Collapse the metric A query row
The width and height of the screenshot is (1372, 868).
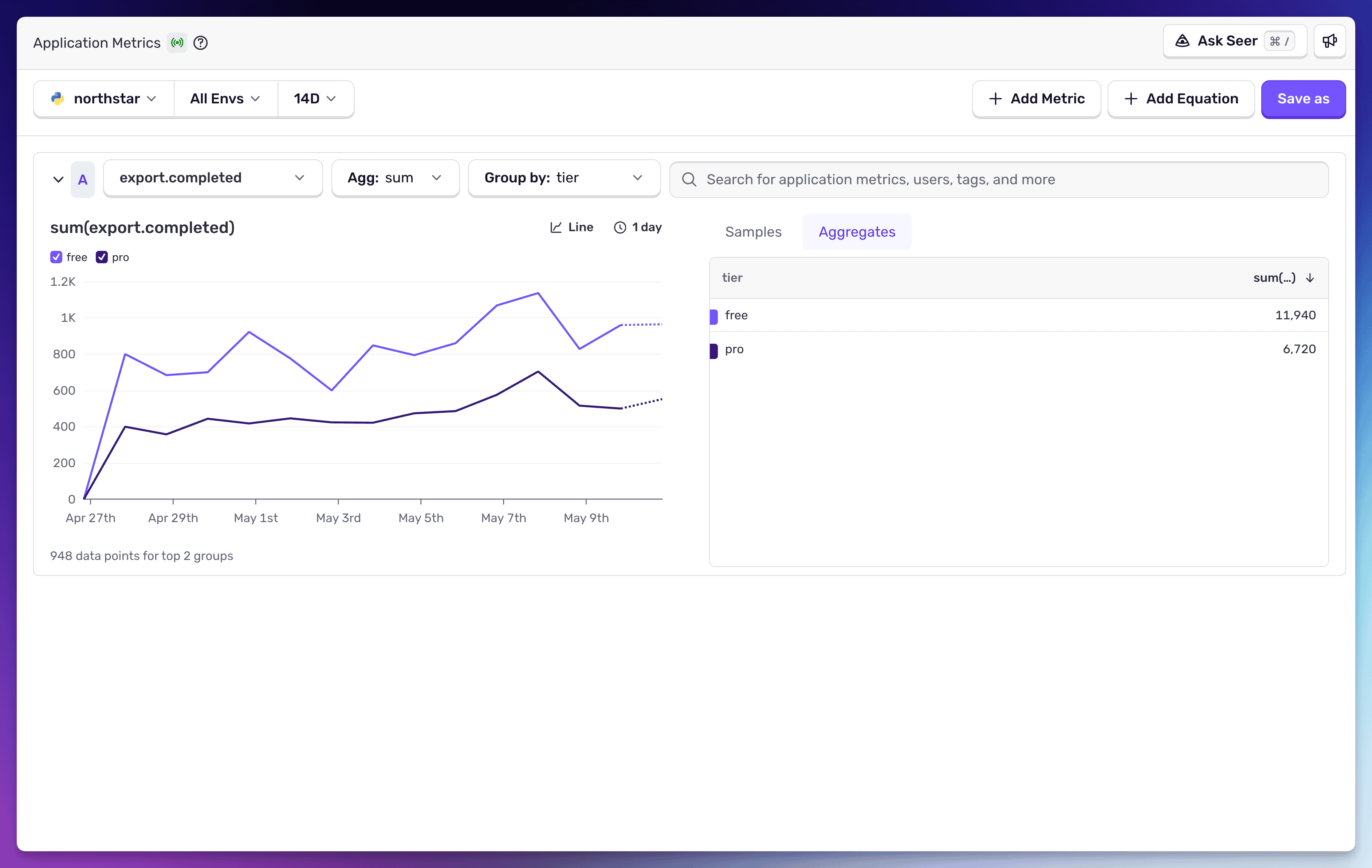(58, 179)
